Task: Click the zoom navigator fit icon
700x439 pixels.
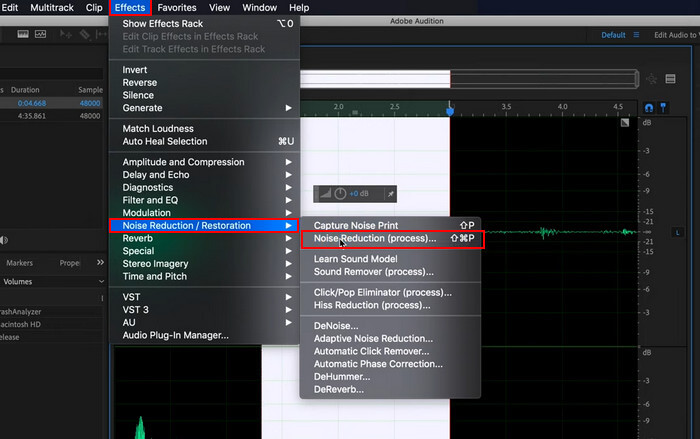Action: pyautogui.click(x=651, y=79)
